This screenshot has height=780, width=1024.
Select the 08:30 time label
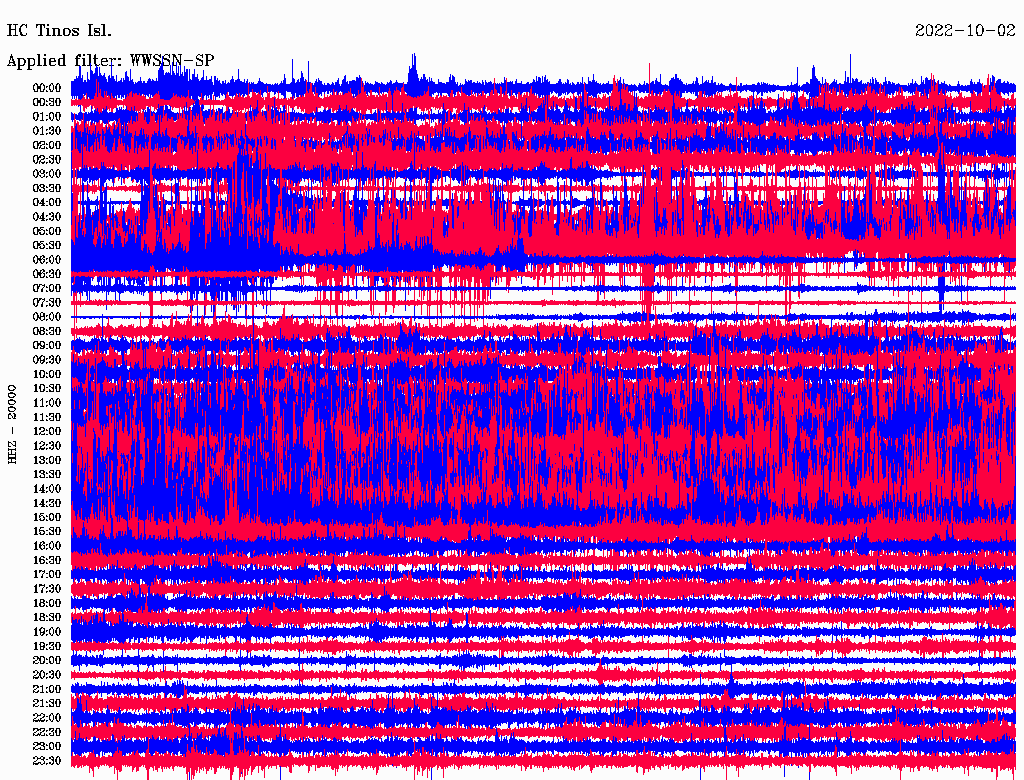pos(47,331)
